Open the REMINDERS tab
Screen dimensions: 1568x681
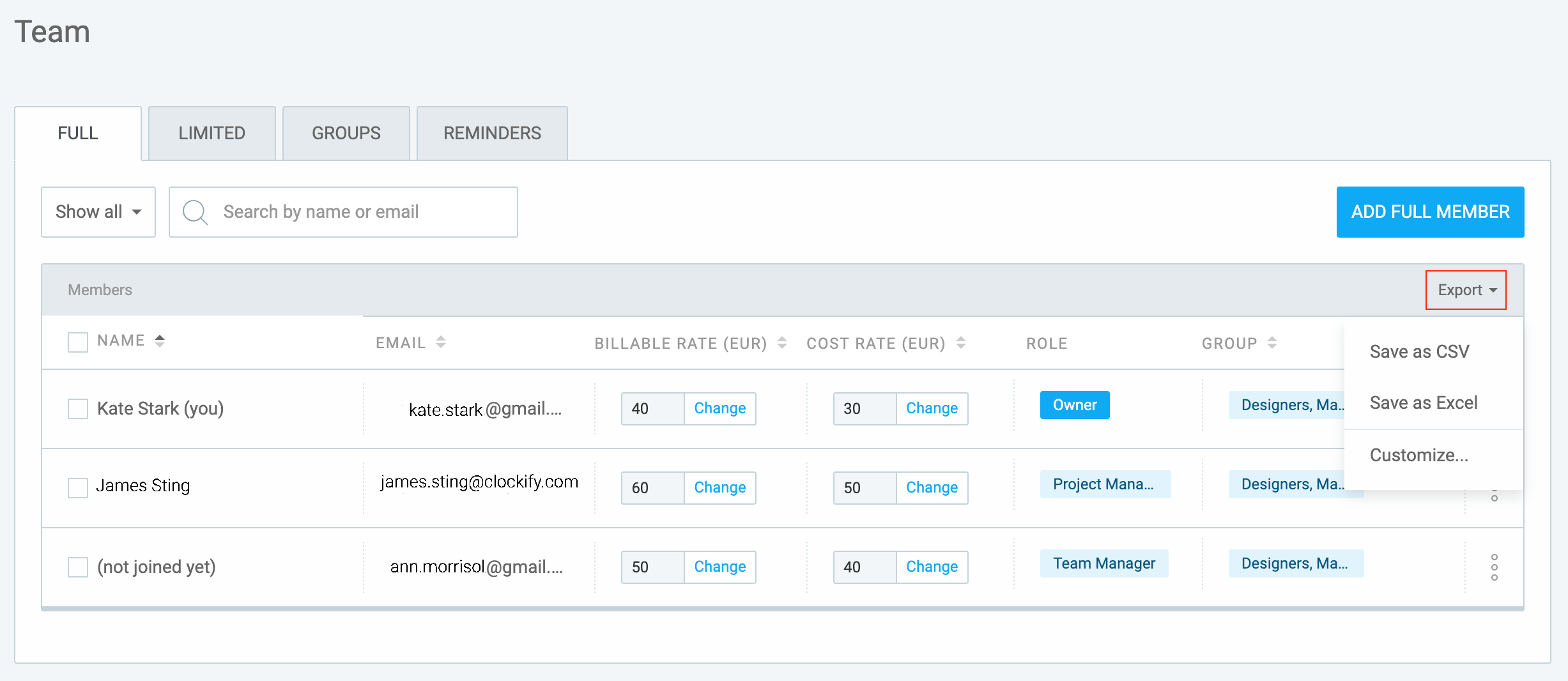click(x=491, y=133)
